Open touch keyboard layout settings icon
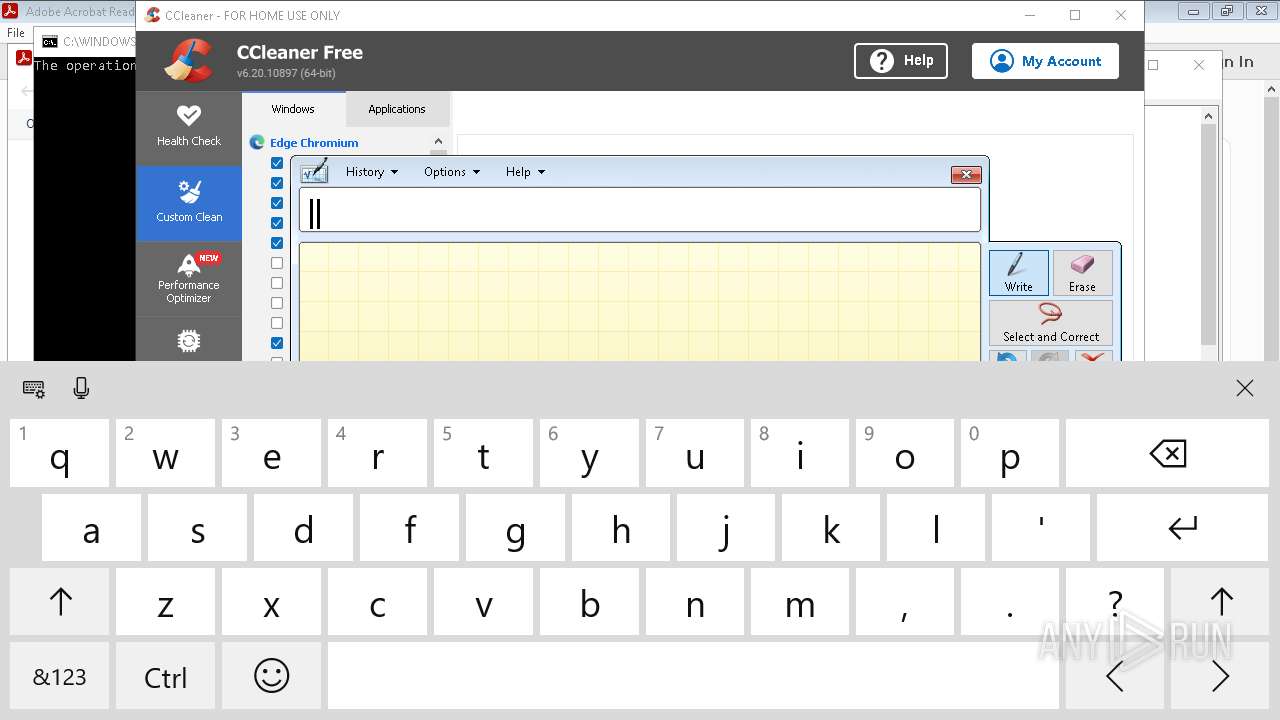 33,389
